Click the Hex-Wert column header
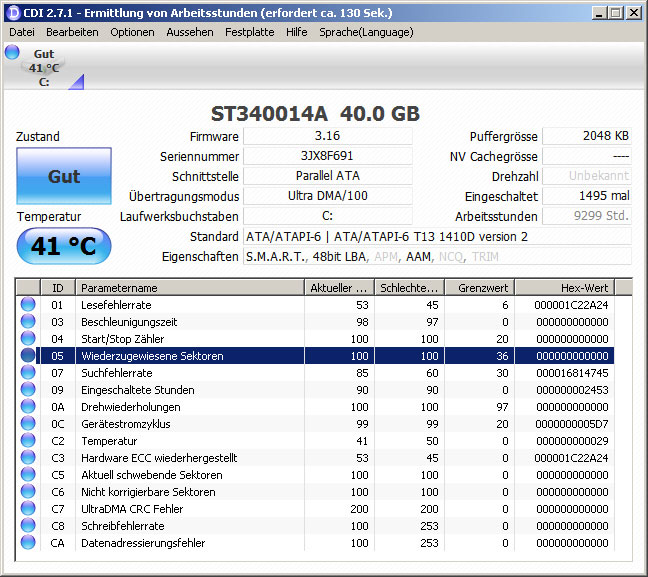This screenshot has height=577, width=648. pos(565,288)
